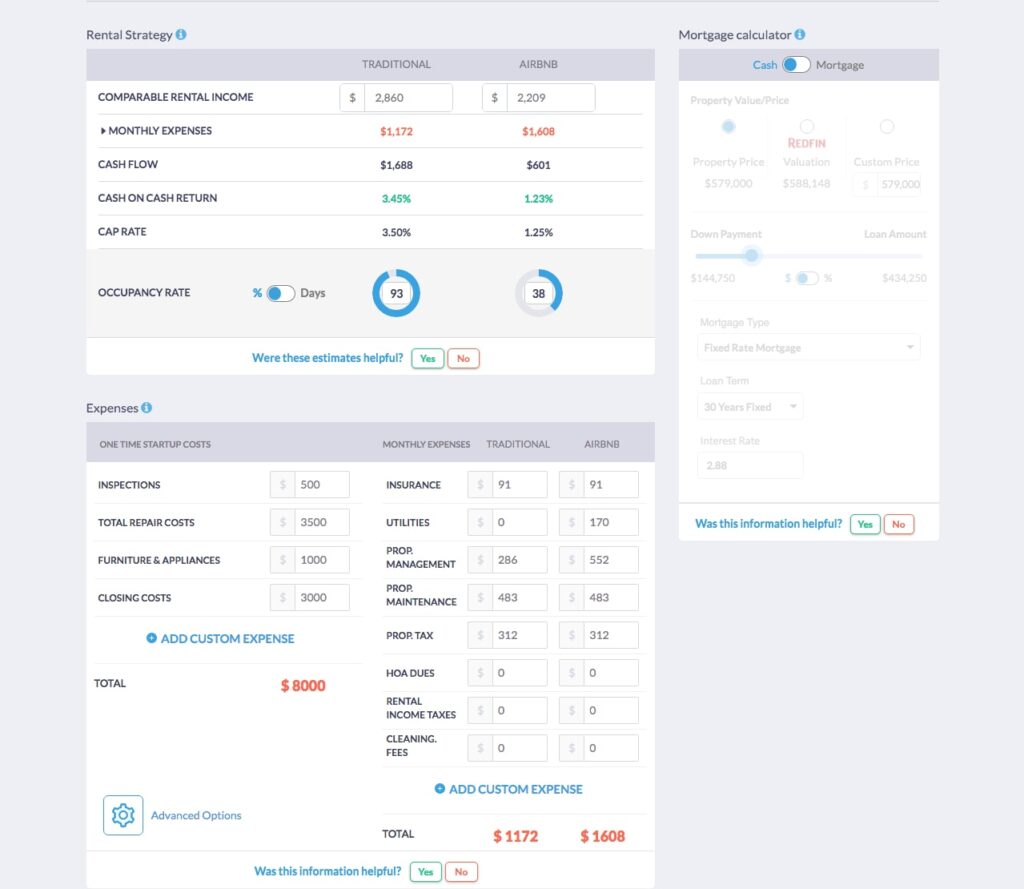
Task: Click the Airbnb occupancy rate donut chart
Action: tap(540, 293)
